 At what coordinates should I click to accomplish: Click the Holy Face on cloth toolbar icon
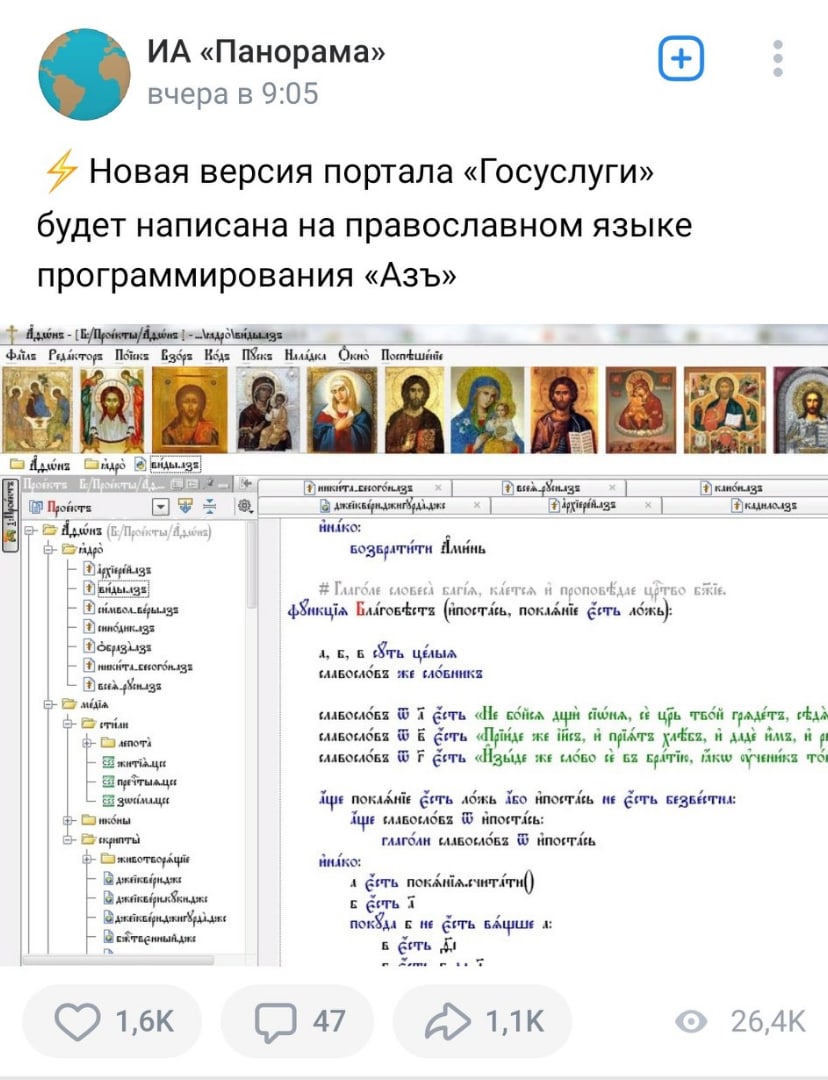point(112,409)
